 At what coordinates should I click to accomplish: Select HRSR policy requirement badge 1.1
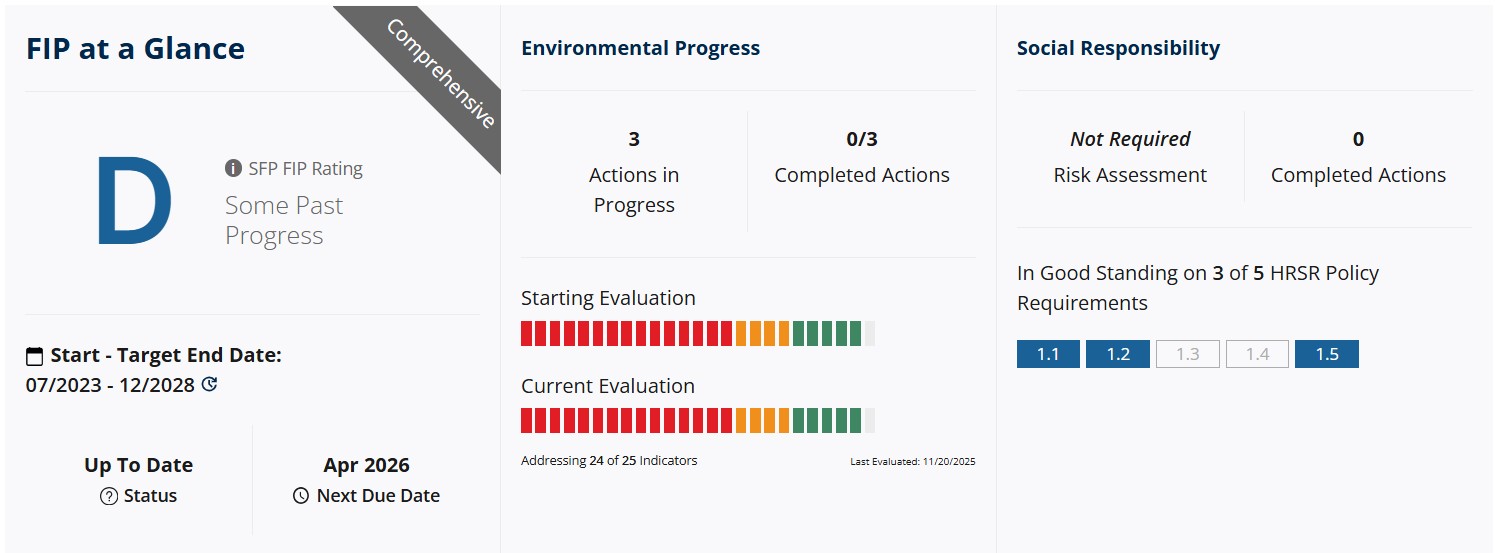coord(1048,354)
